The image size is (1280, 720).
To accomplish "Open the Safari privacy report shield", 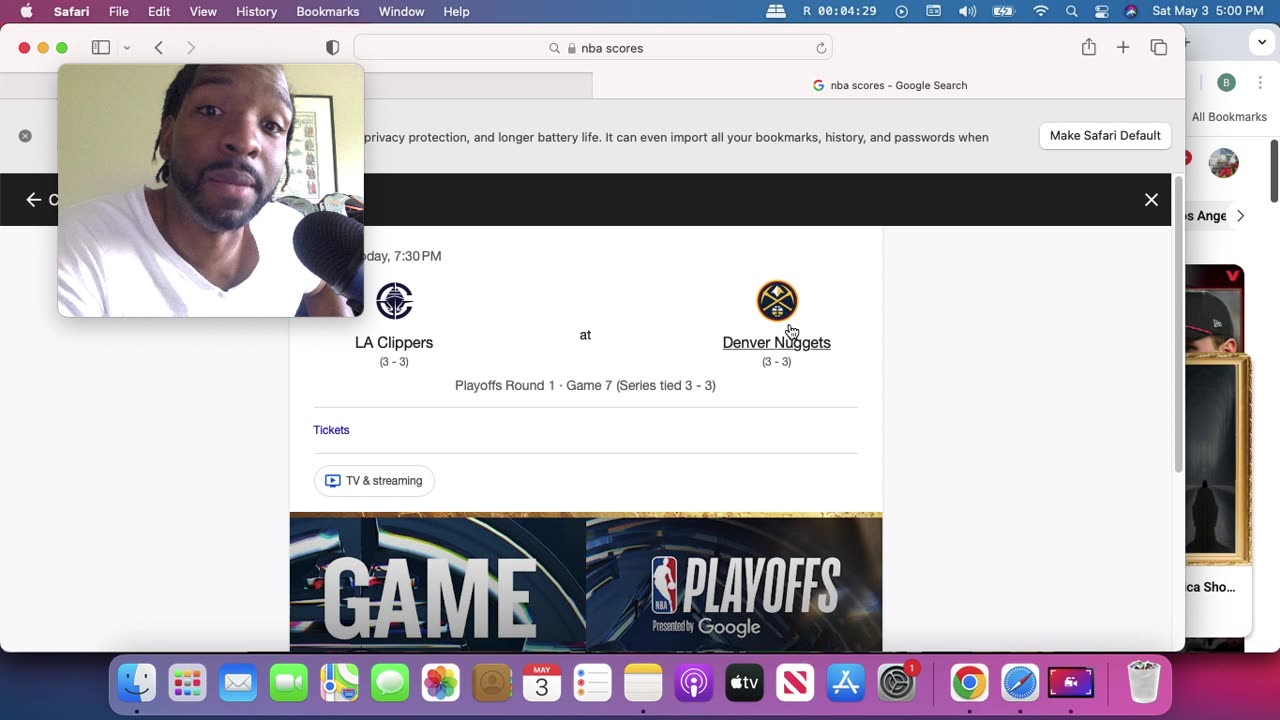I will click(x=333, y=48).
